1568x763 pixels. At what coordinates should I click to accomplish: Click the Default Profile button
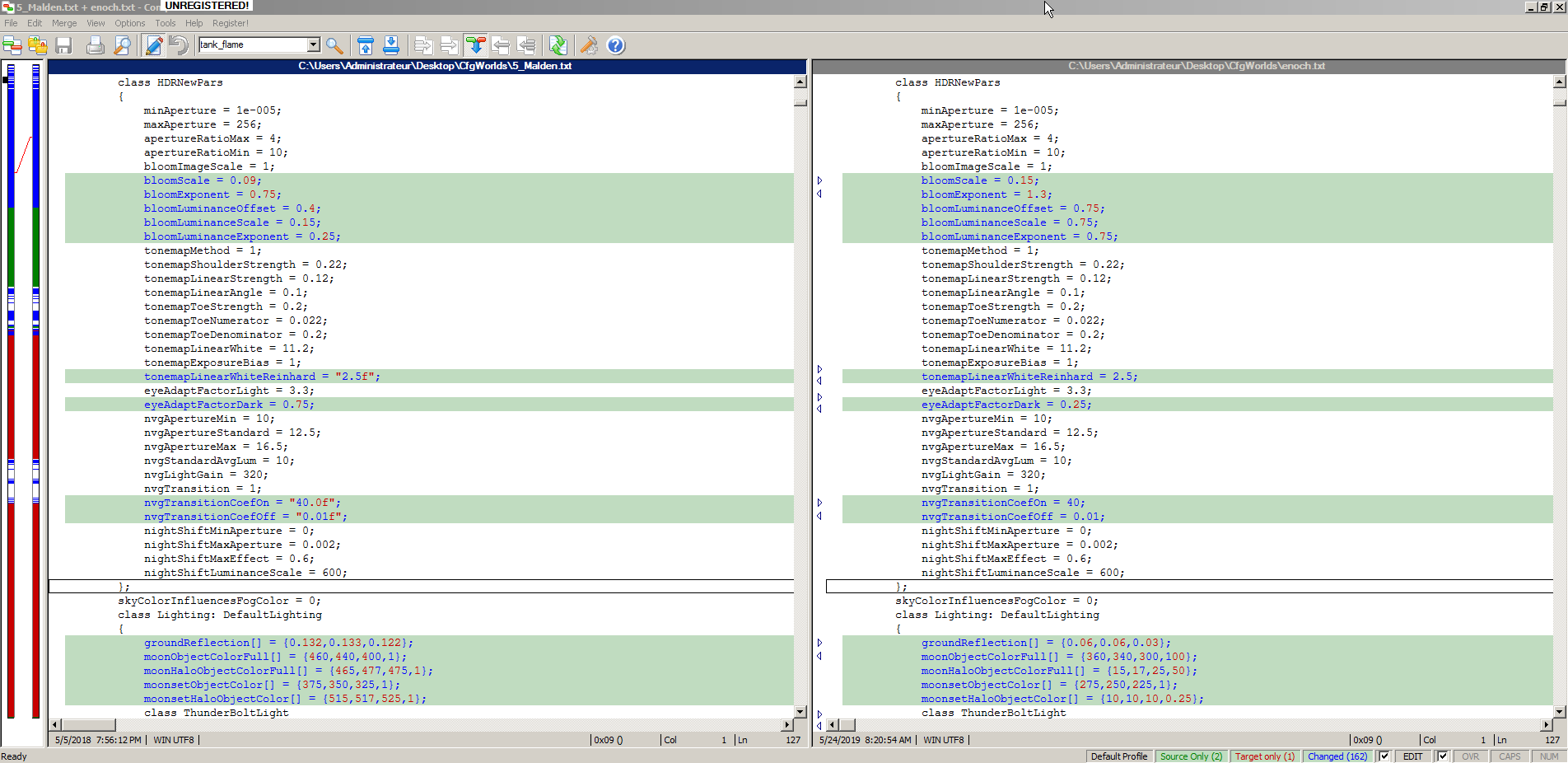click(x=1118, y=756)
